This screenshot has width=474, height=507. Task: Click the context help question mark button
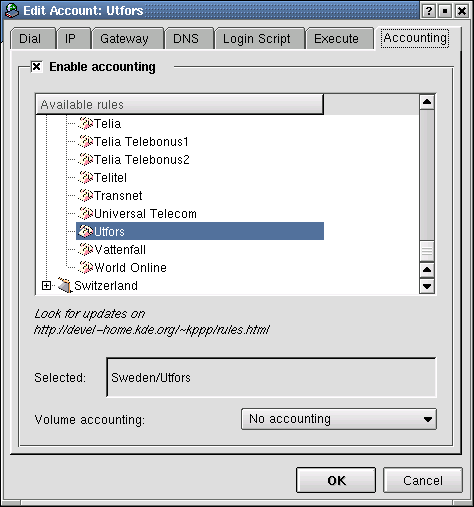[428, 11]
